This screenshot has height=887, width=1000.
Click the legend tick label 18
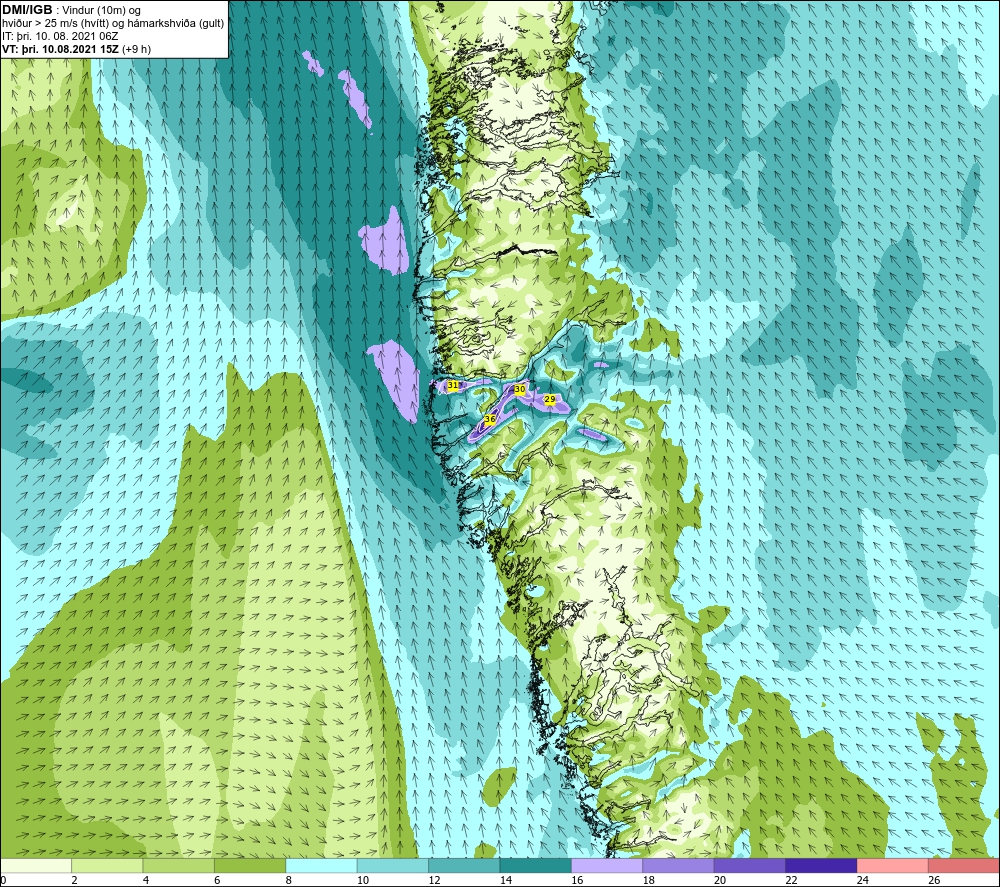tap(649, 880)
